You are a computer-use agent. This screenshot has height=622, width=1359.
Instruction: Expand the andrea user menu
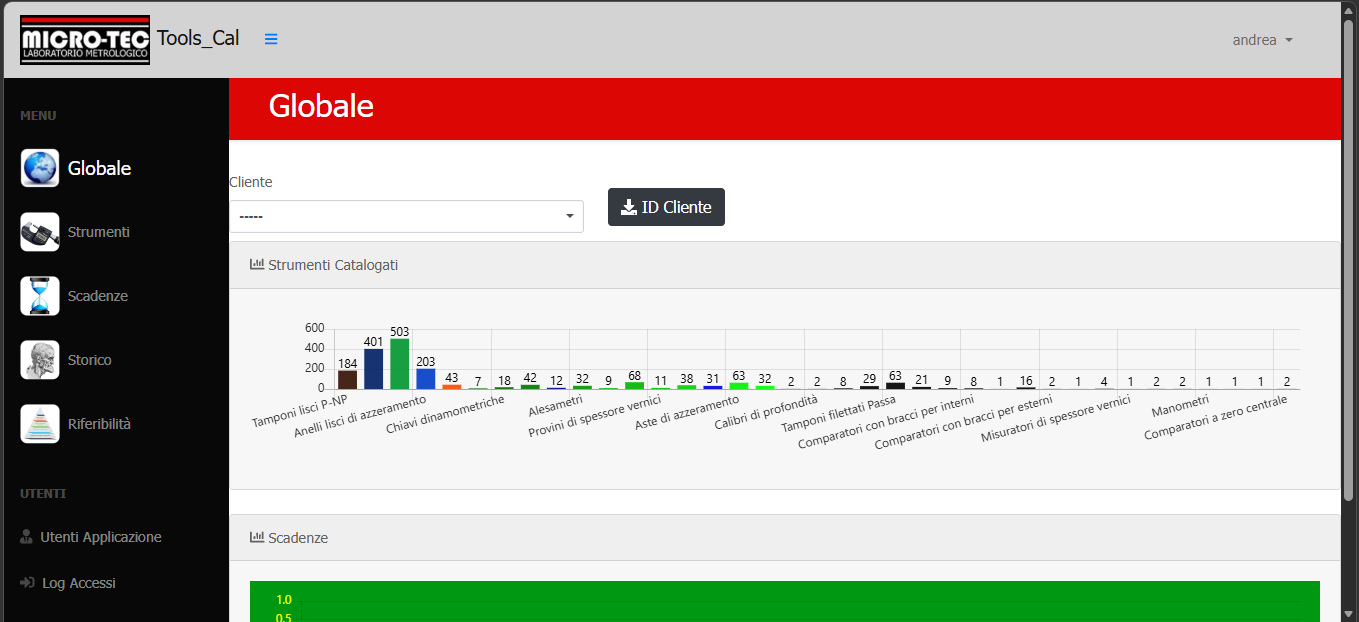pyautogui.click(x=1262, y=40)
